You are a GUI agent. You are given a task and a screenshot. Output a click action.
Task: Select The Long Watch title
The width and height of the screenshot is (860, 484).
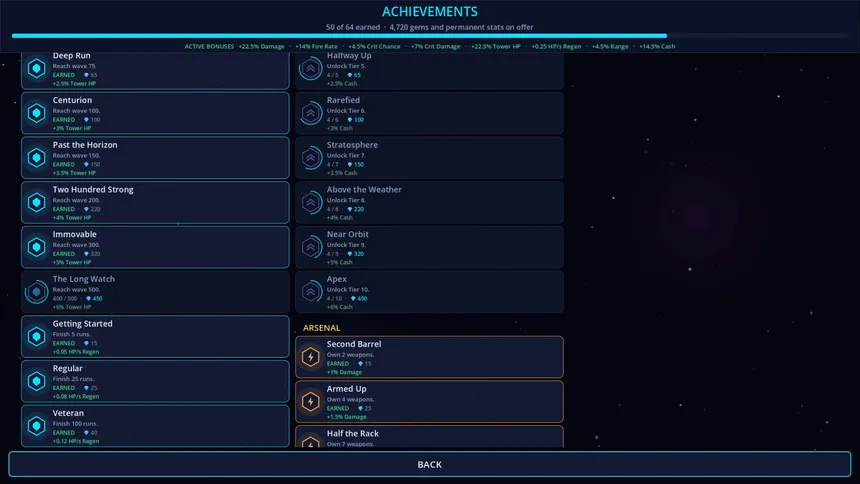coord(84,279)
